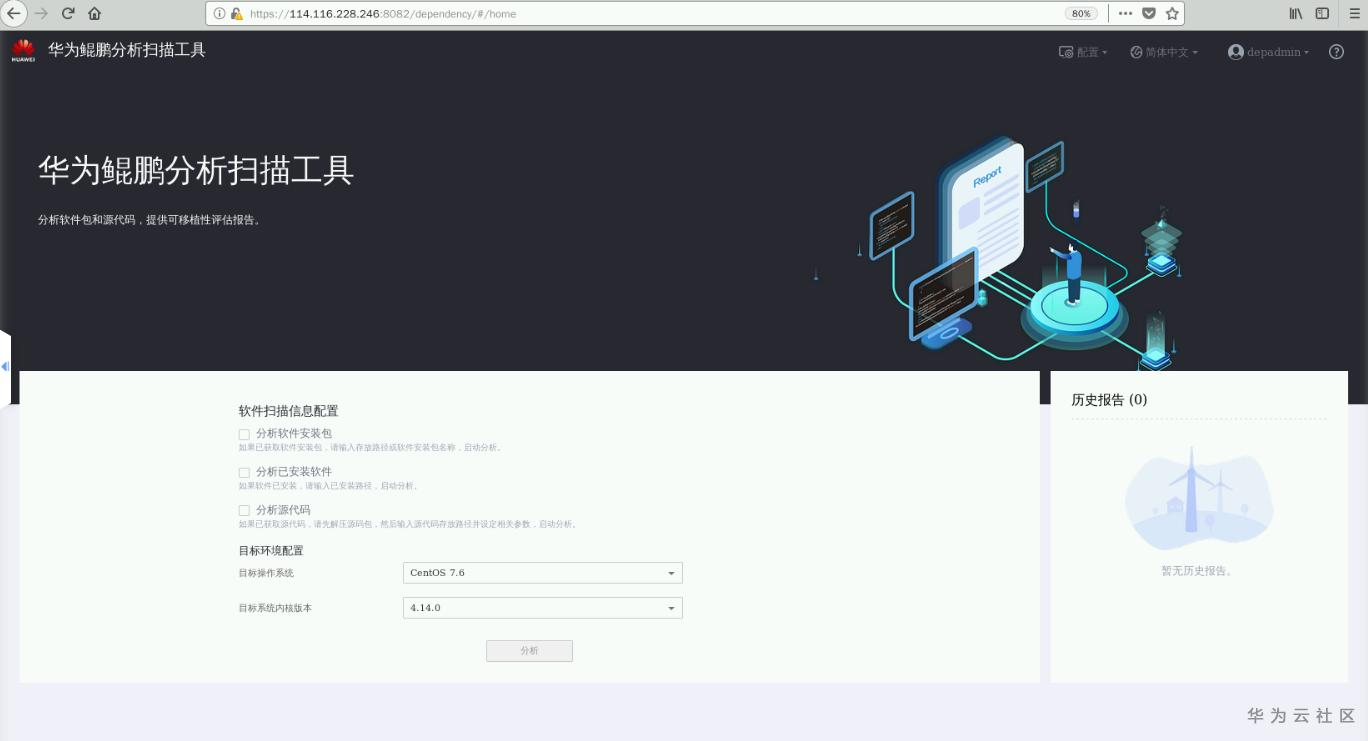Click the 目标环境配置 section title
The image size is (1368, 741).
click(271, 551)
